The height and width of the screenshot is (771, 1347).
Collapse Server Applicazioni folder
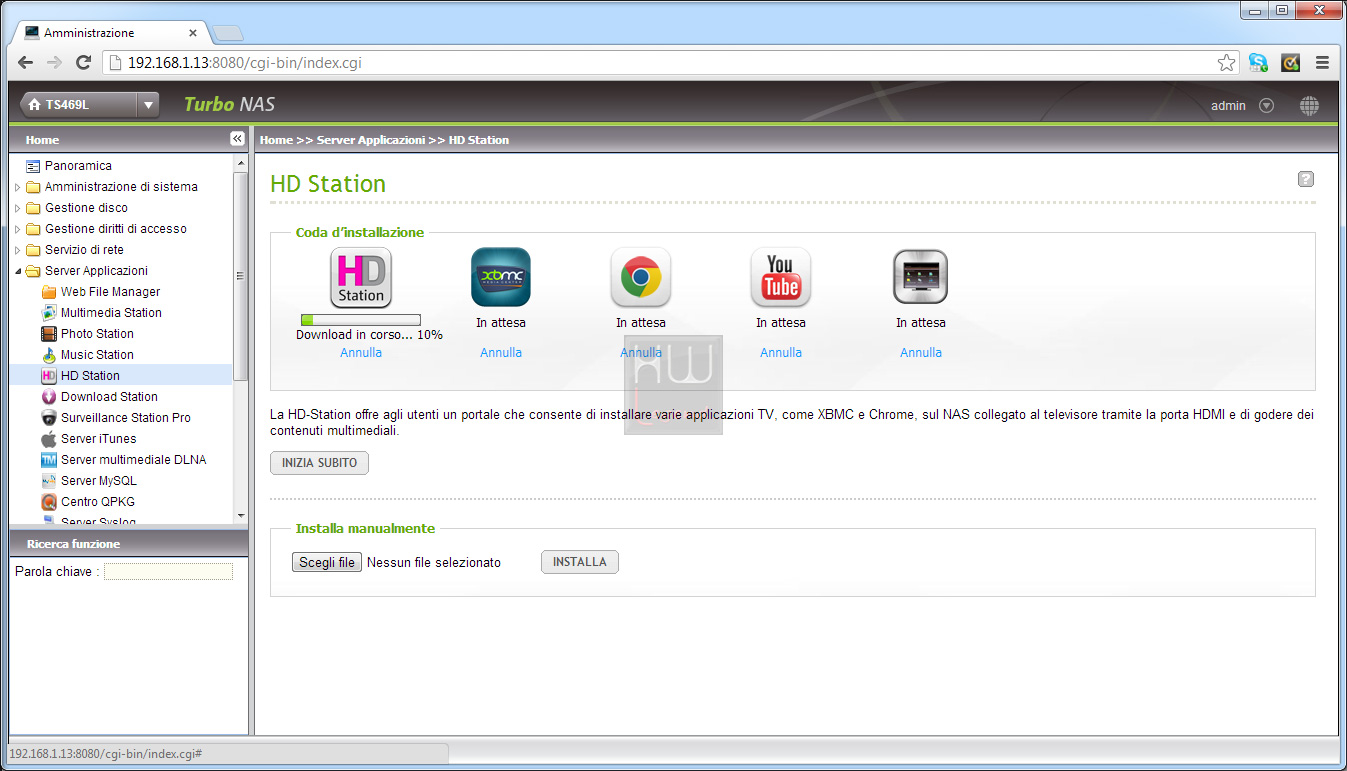[18, 271]
